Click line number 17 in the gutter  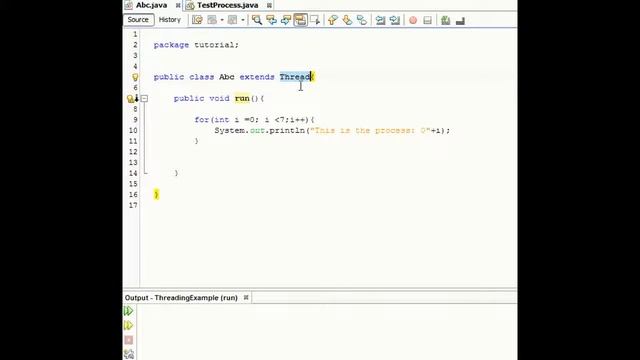click(133, 205)
